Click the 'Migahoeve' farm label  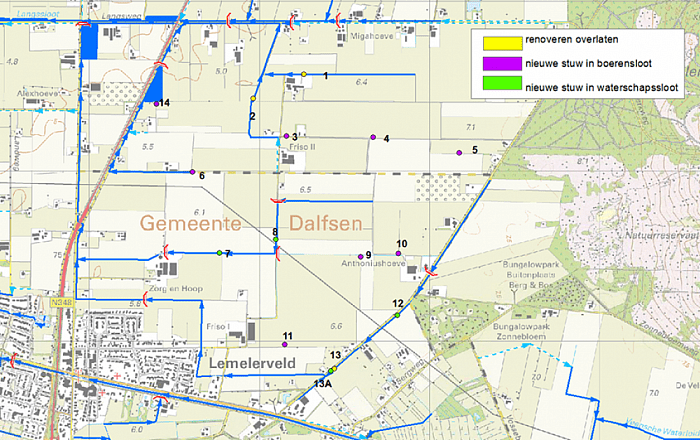371,36
